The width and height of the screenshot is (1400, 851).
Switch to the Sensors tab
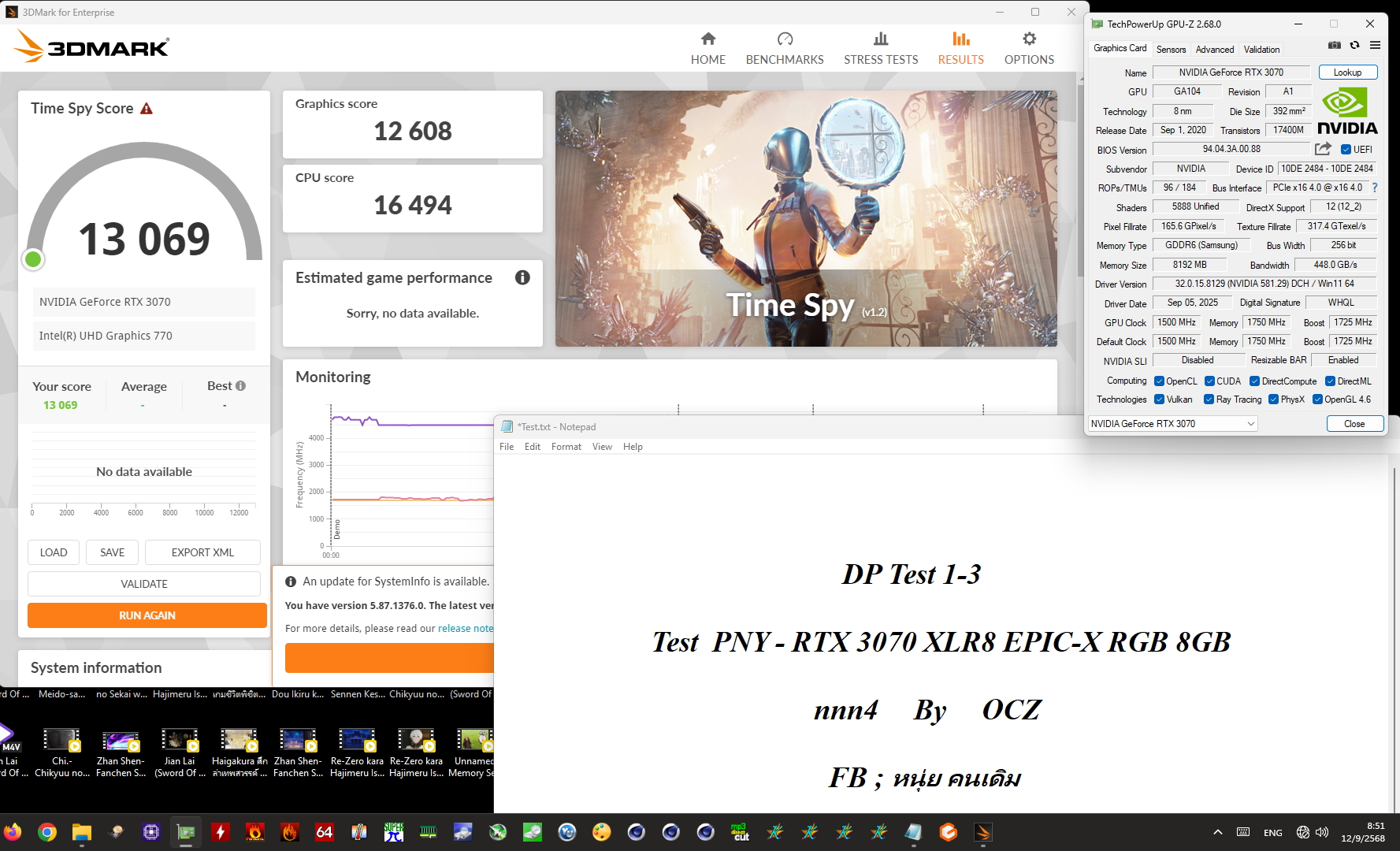tap(1171, 50)
